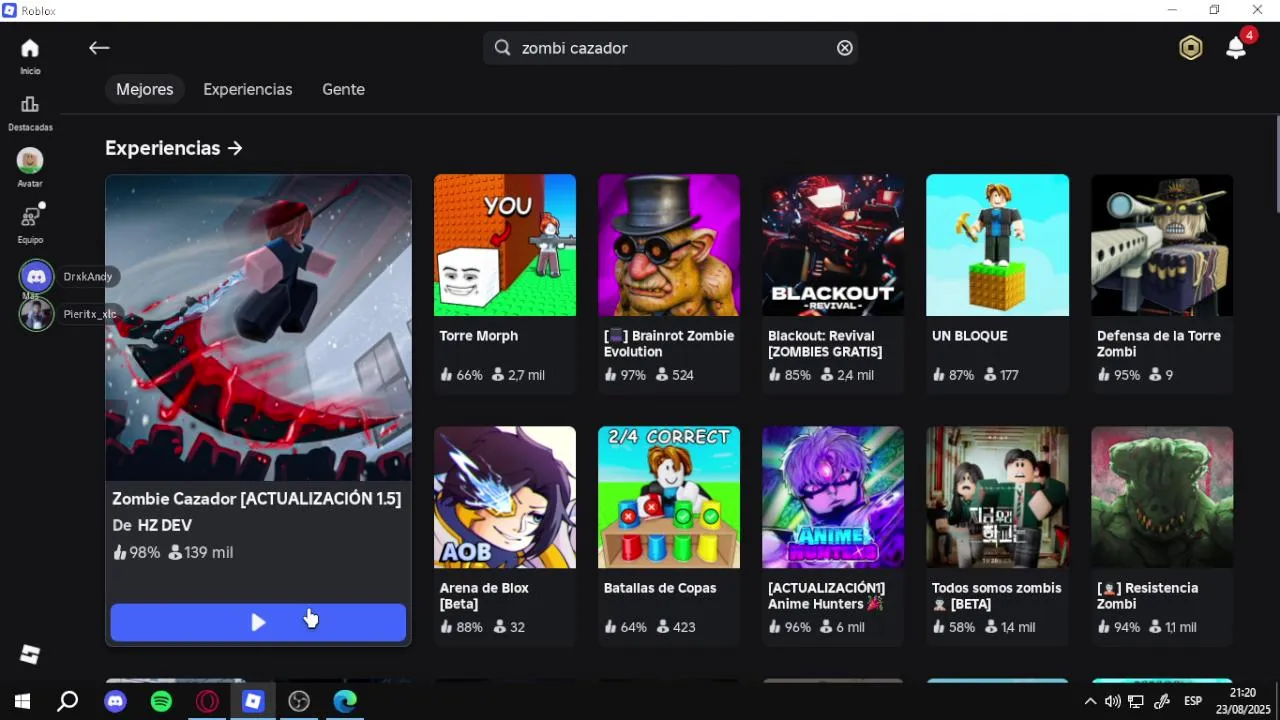Open the Equipo party icon
Viewport: 1280px width, 720px height.
pos(31,215)
